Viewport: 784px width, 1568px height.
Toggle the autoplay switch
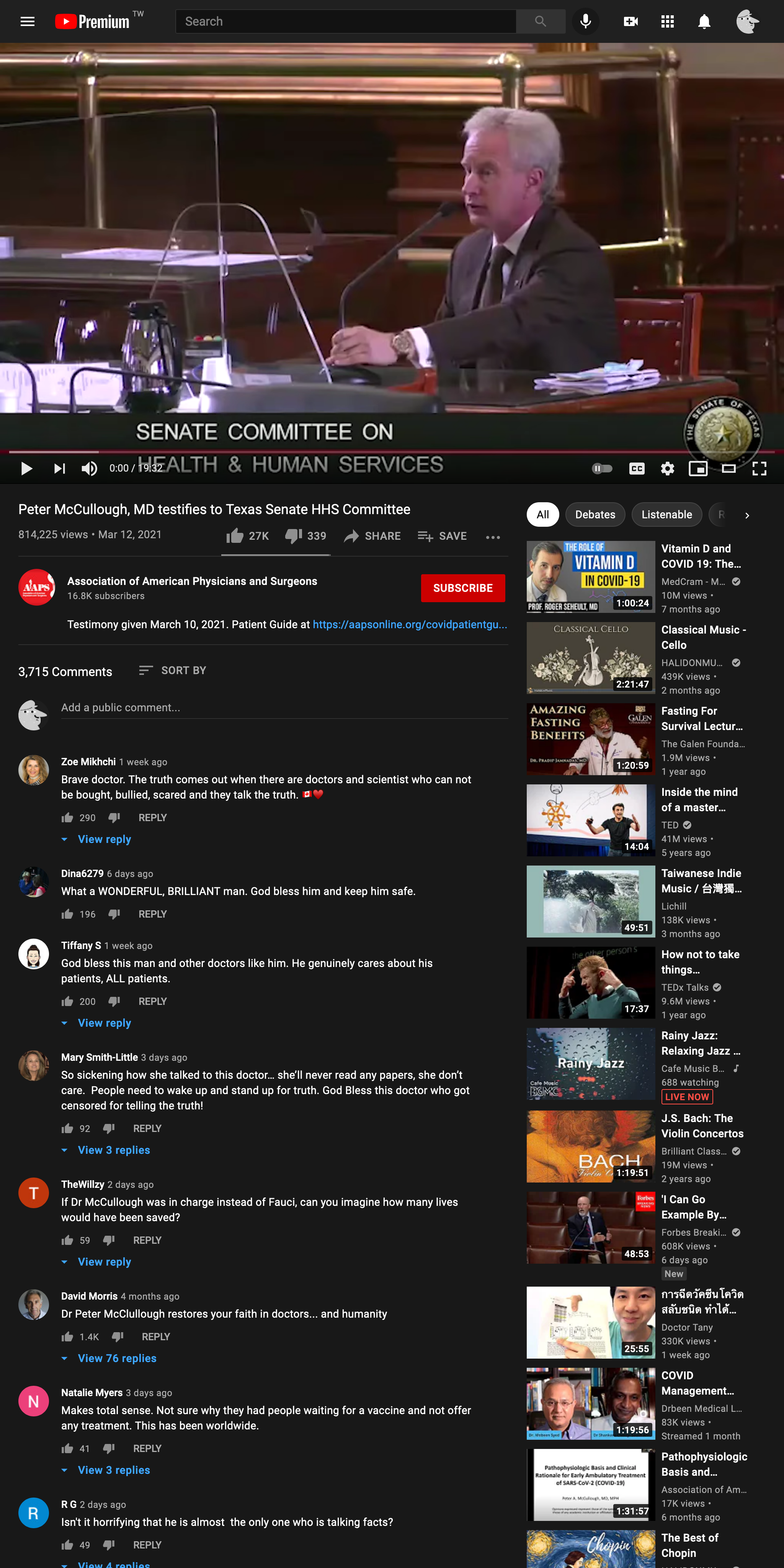click(x=602, y=468)
